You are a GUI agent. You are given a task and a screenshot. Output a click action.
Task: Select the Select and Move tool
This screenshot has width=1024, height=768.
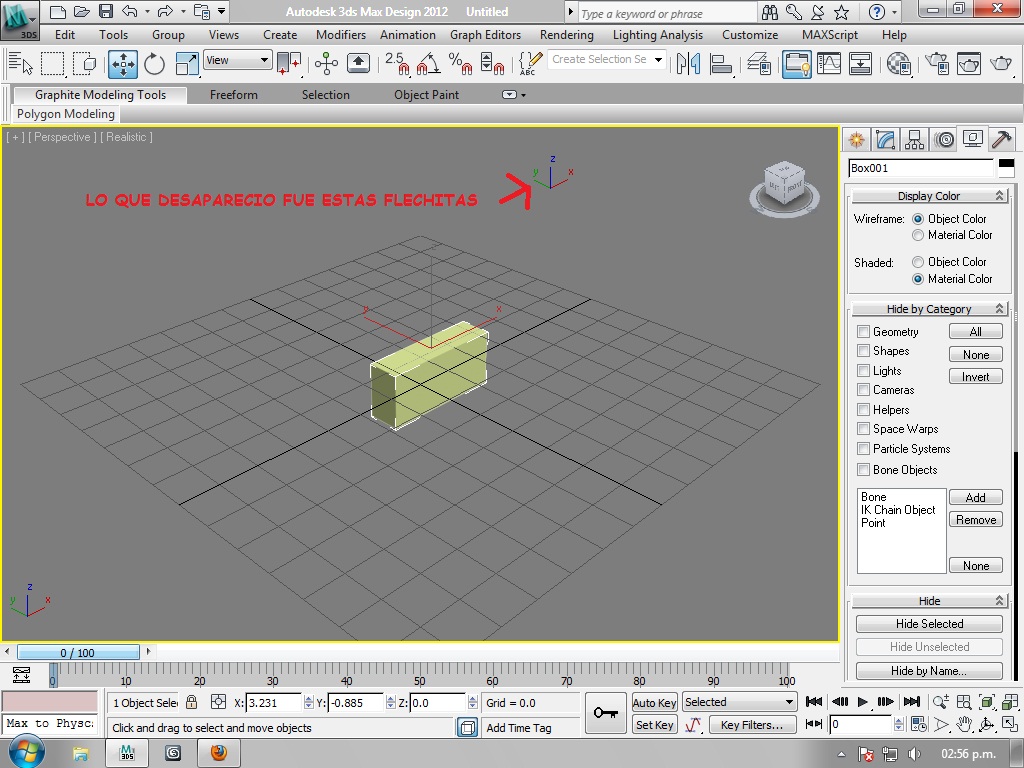pos(123,64)
